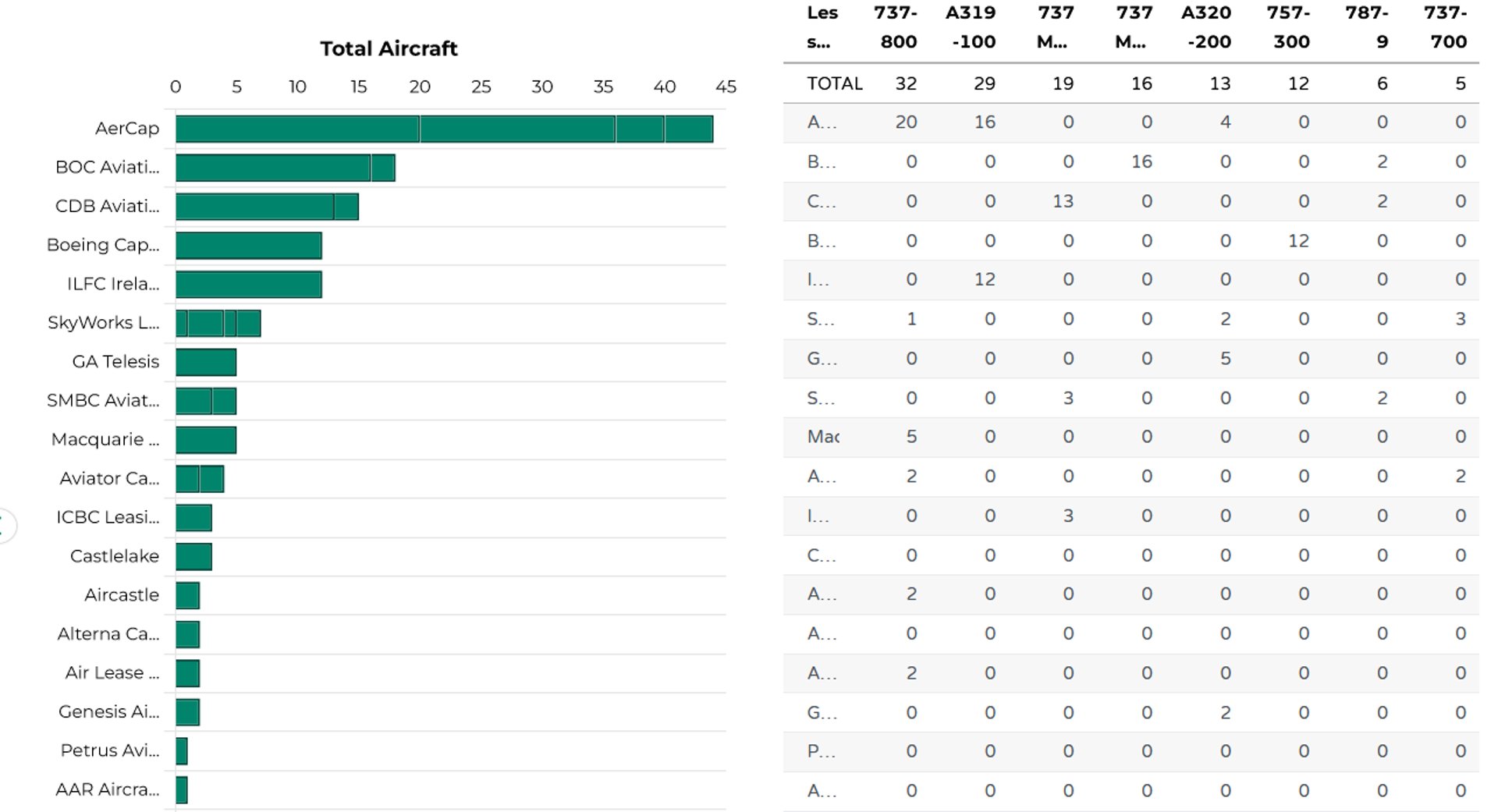The width and height of the screenshot is (1498, 812).
Task: Select the Castlelake axis label
Action: point(114,556)
